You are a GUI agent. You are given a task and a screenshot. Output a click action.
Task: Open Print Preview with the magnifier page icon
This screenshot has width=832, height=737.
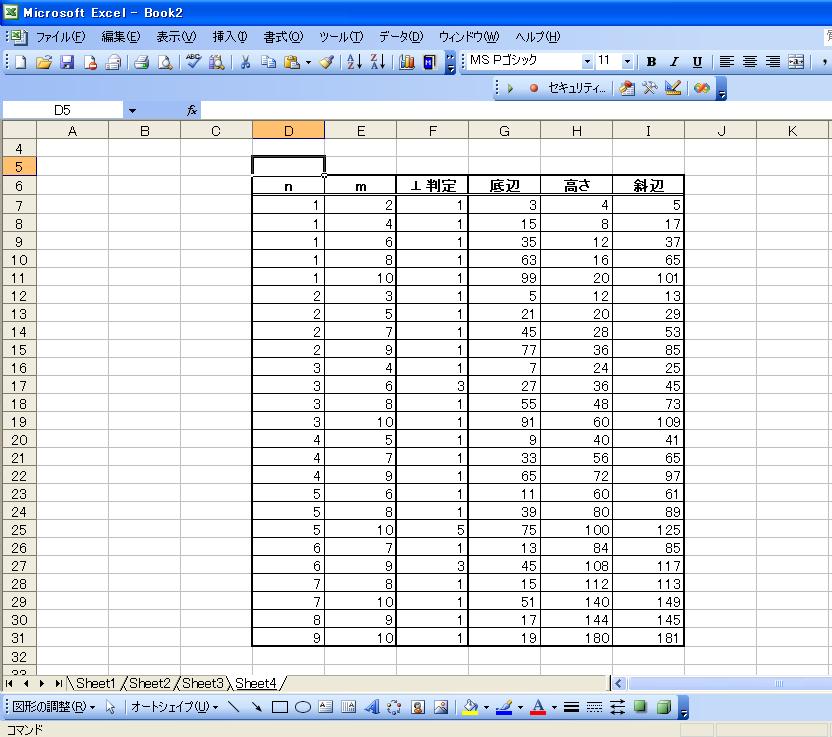pyautogui.click(x=165, y=62)
